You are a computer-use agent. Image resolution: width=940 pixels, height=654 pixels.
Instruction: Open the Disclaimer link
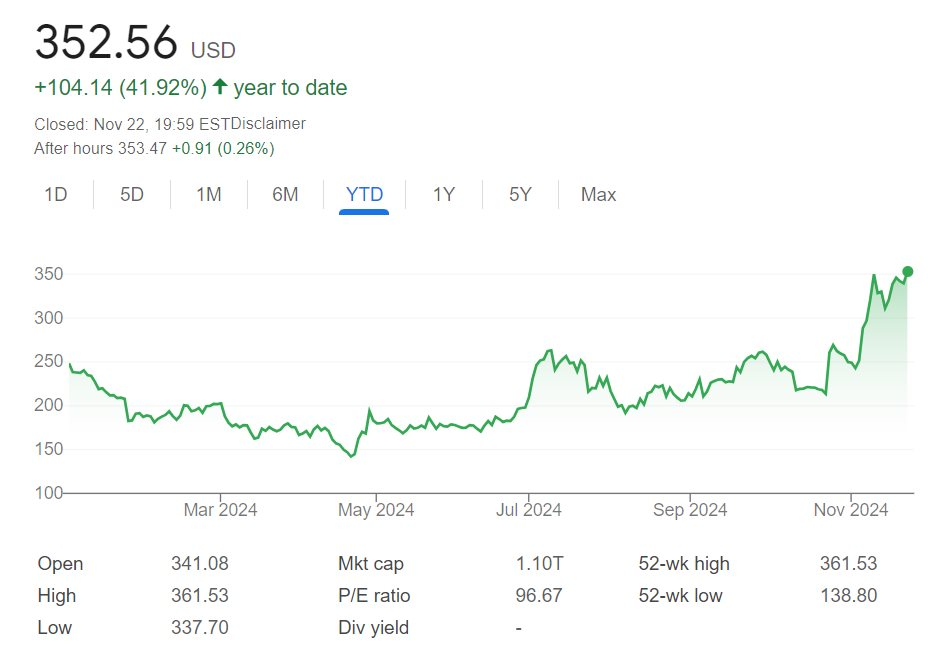click(x=268, y=124)
